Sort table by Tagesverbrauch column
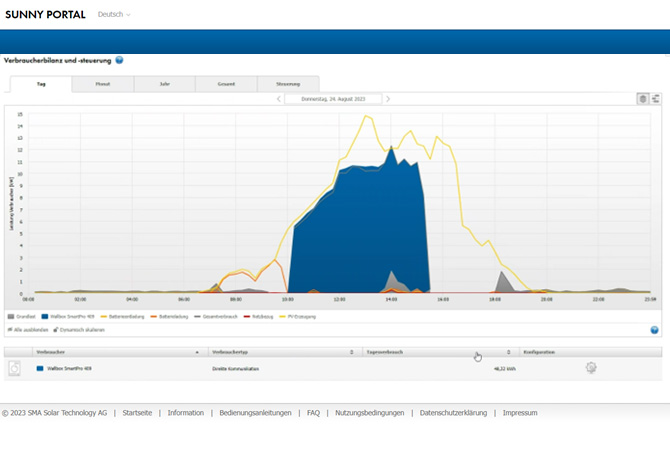The image size is (670, 449). [441, 352]
